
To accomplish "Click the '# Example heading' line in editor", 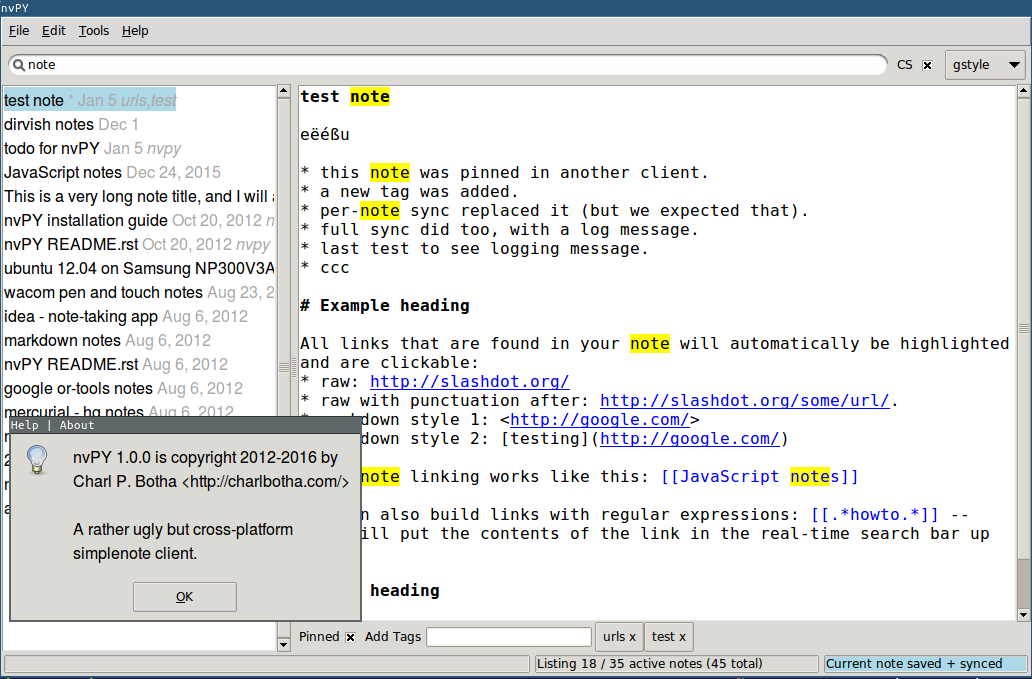I will tap(385, 306).
